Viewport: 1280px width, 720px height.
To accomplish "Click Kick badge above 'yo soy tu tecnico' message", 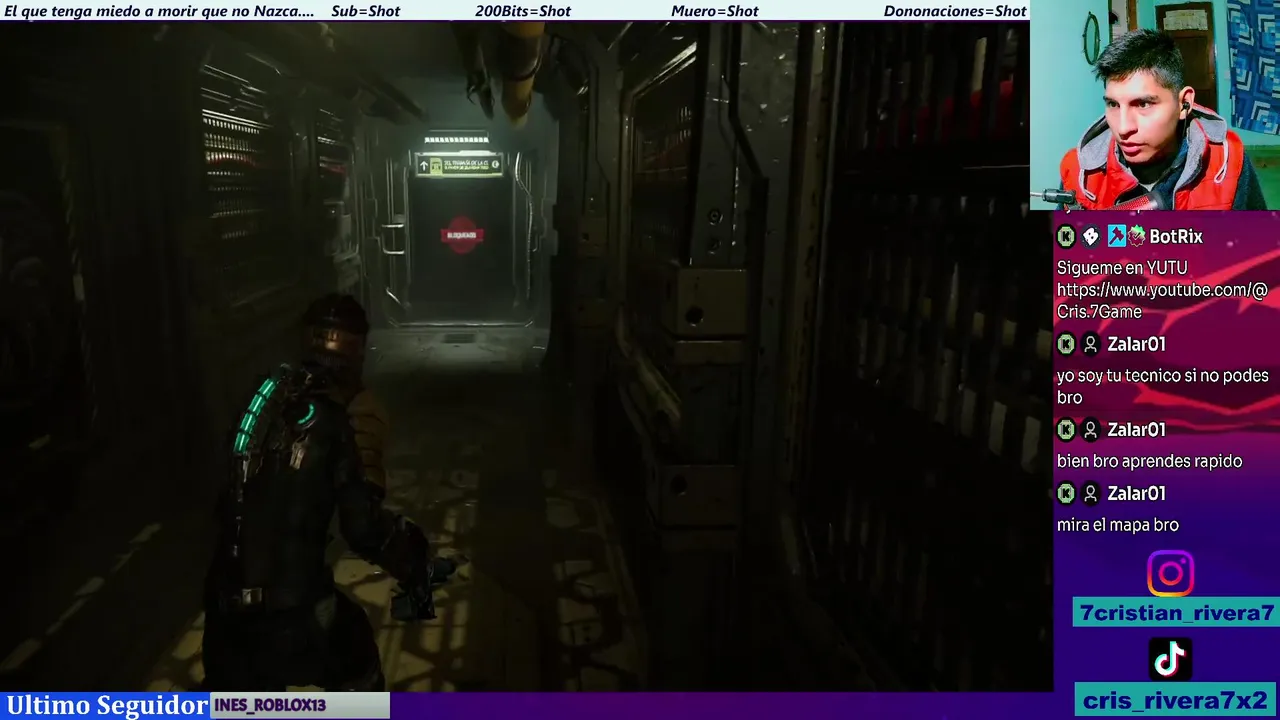I will (1066, 344).
